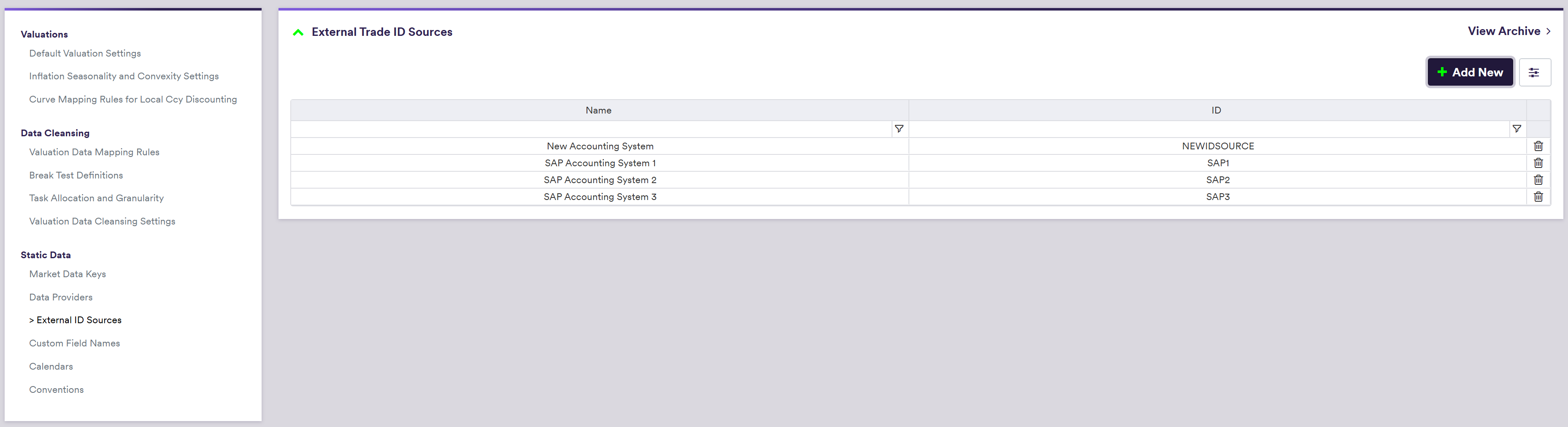Viewport: 1568px width, 427px height.
Task: Sort by the ID column header
Action: 1216,110
